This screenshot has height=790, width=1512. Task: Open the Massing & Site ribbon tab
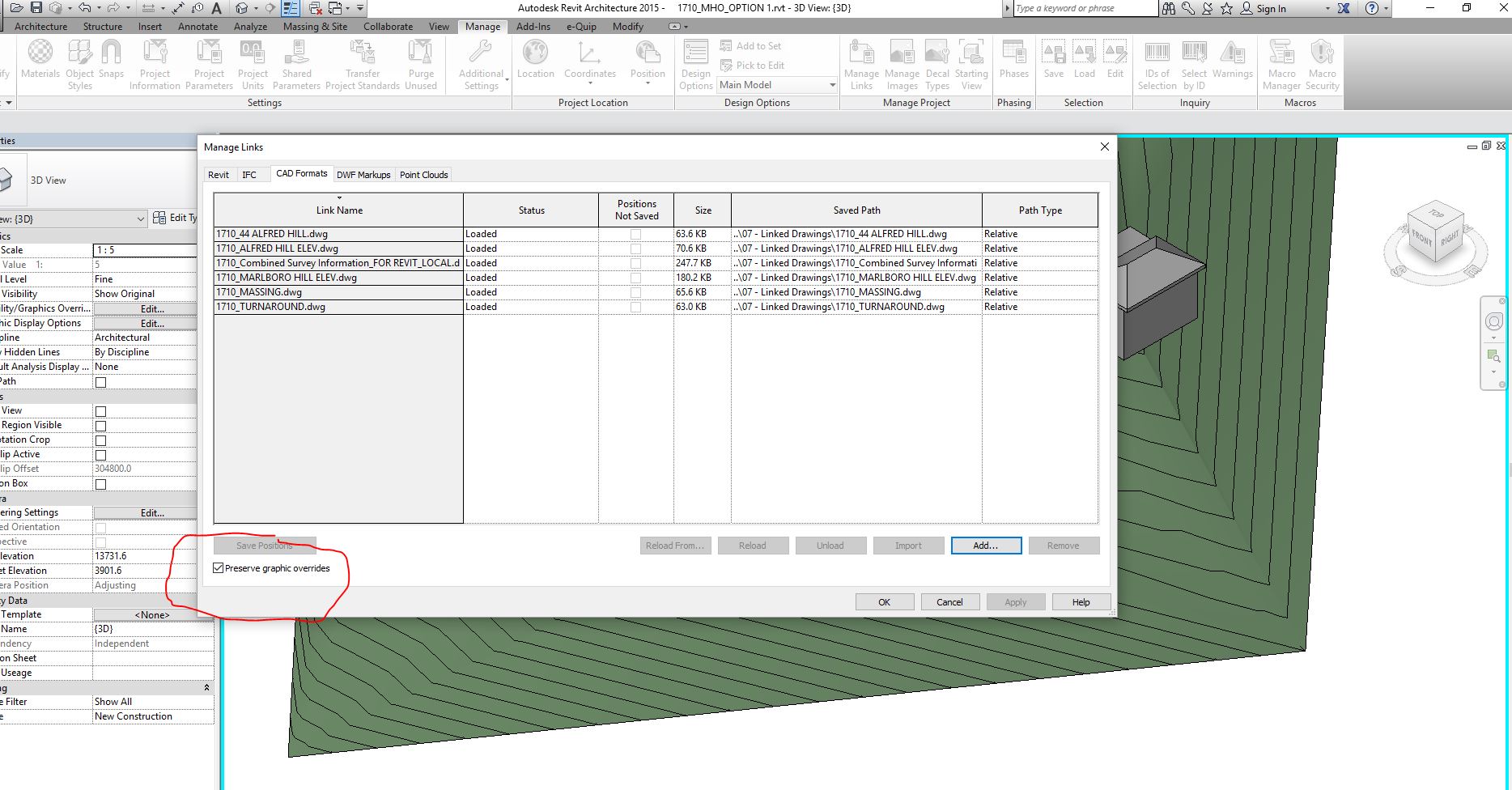pyautogui.click(x=314, y=26)
